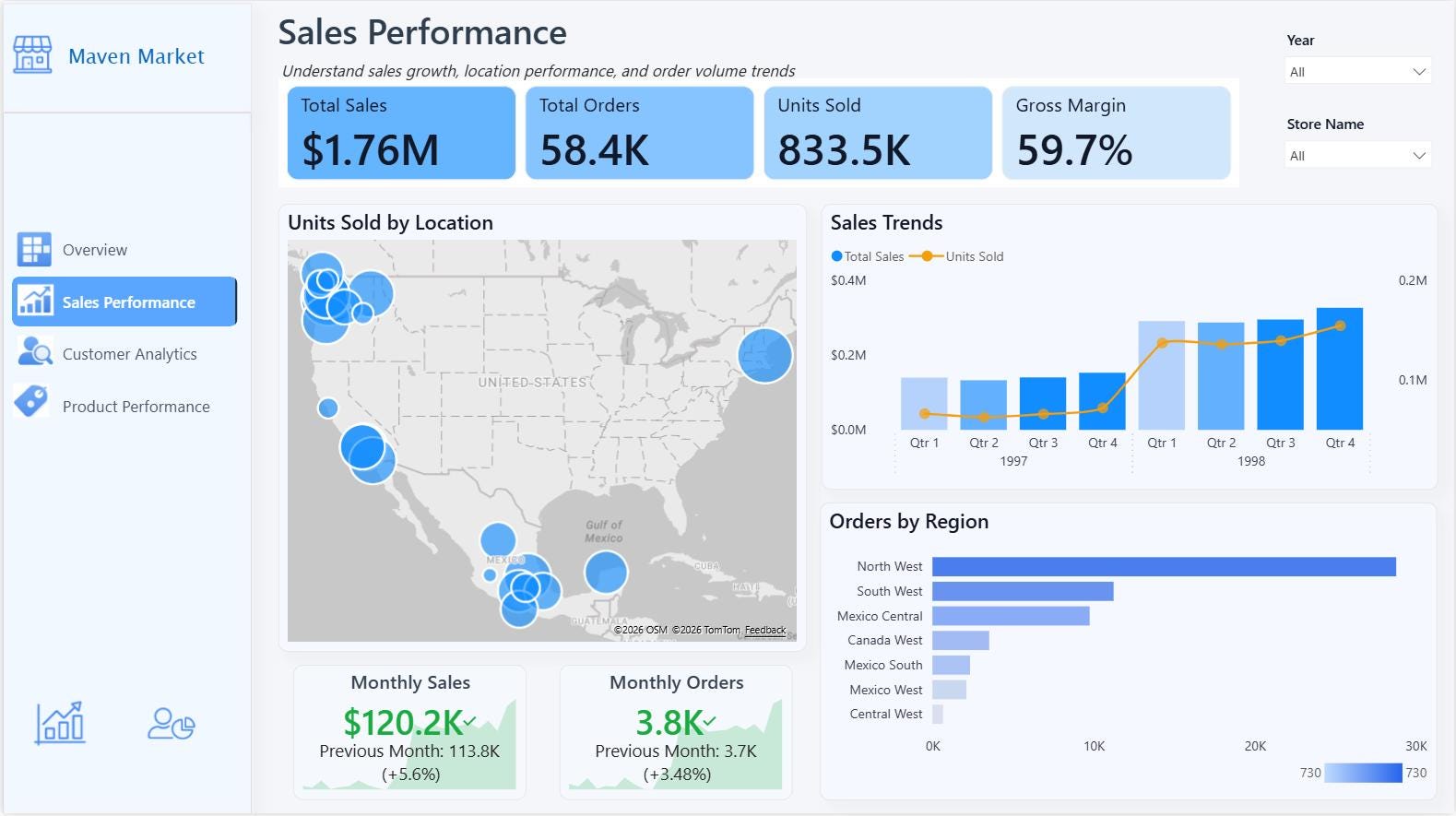
Task: Click the 1998 year axis label
Action: click(1251, 461)
